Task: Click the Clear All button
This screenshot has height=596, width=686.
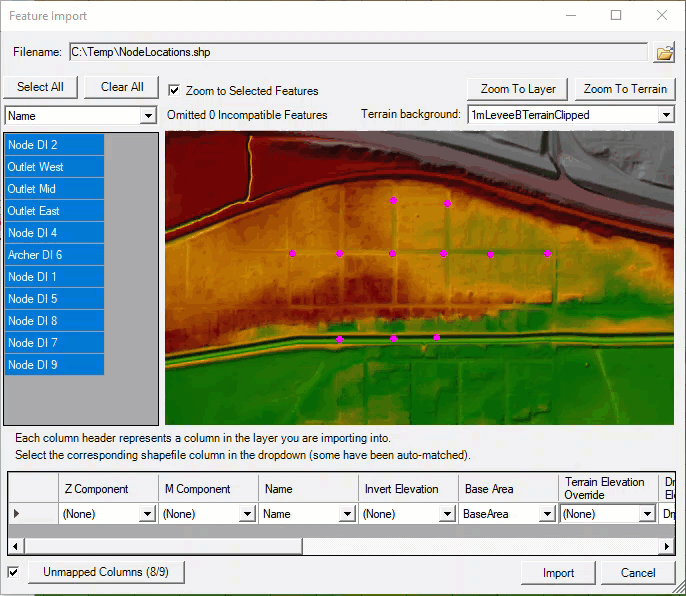Action: [x=122, y=87]
